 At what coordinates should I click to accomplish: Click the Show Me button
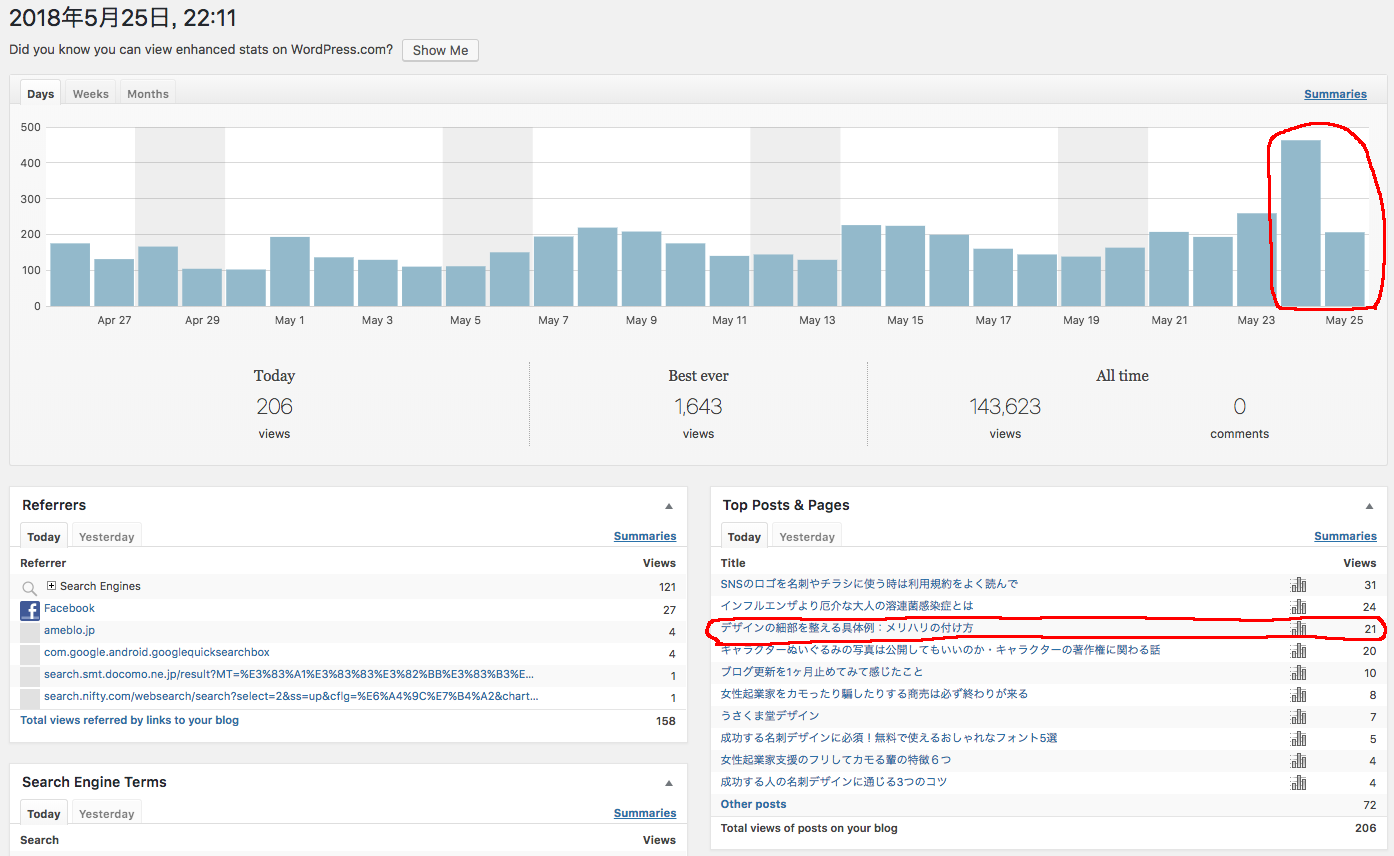tap(440, 50)
